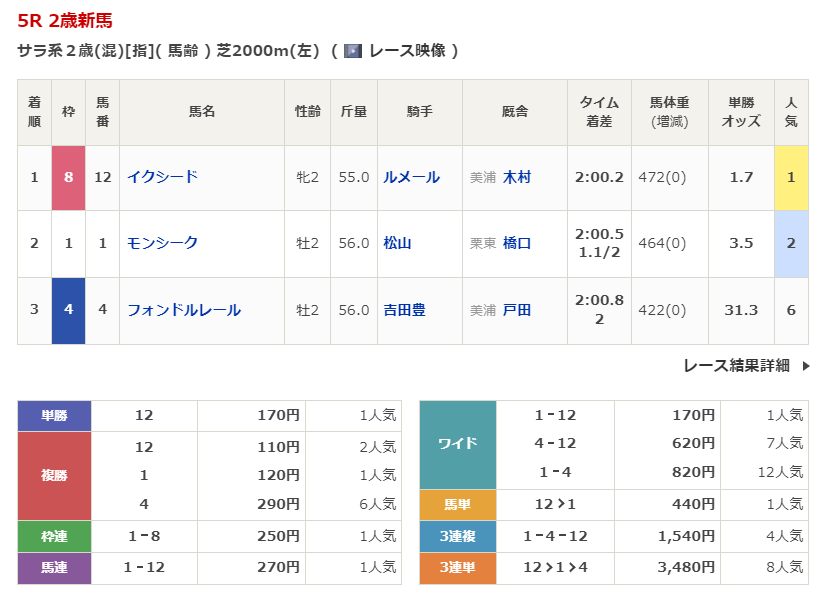
Task: Click the ワイド payout label
Action: (x=457, y=443)
